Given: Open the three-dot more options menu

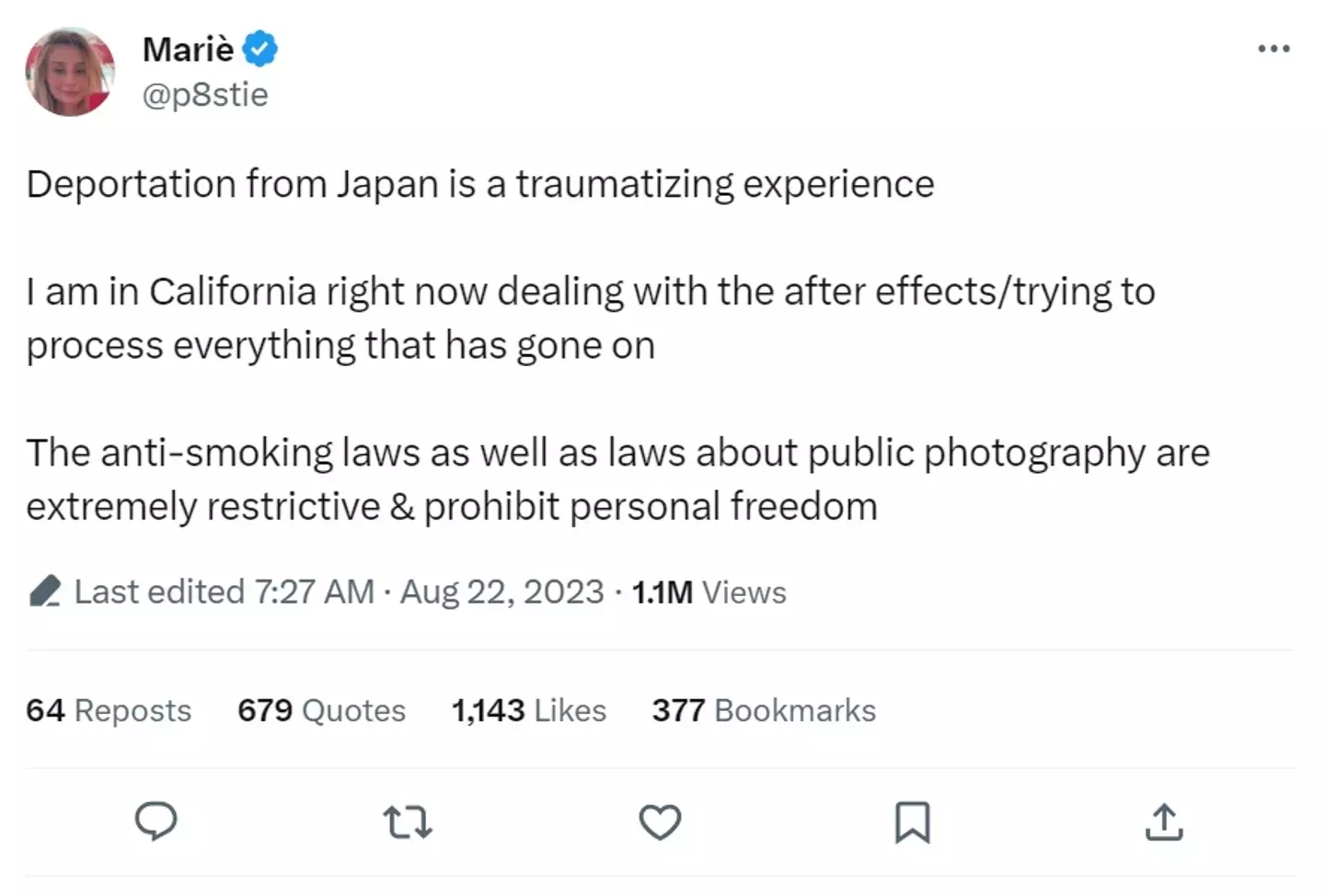Looking at the screenshot, I should pyautogui.click(x=1273, y=49).
